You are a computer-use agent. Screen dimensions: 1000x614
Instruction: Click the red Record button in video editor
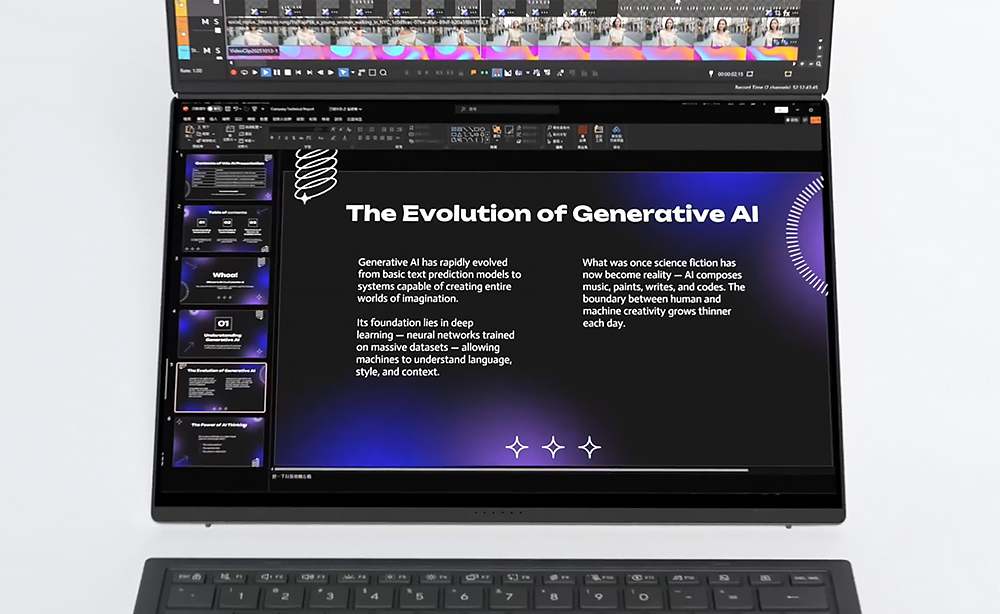pyautogui.click(x=233, y=72)
